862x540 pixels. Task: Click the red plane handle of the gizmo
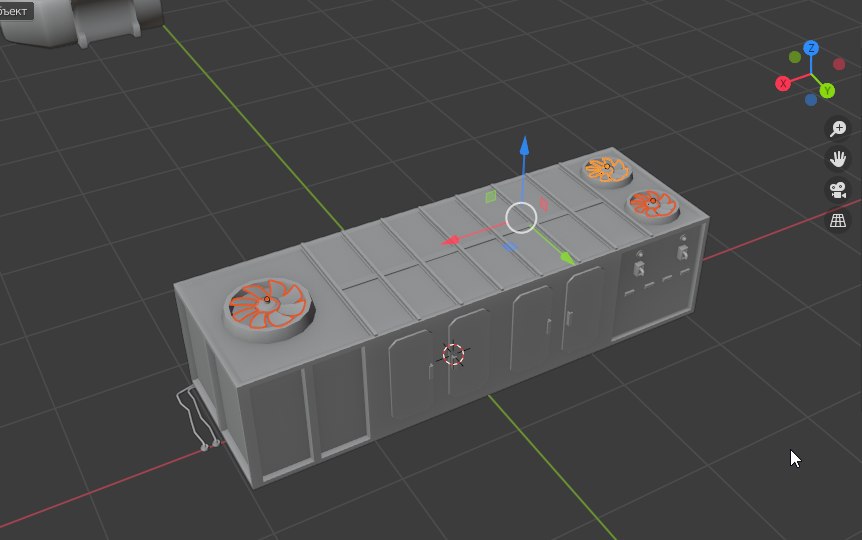pos(544,205)
